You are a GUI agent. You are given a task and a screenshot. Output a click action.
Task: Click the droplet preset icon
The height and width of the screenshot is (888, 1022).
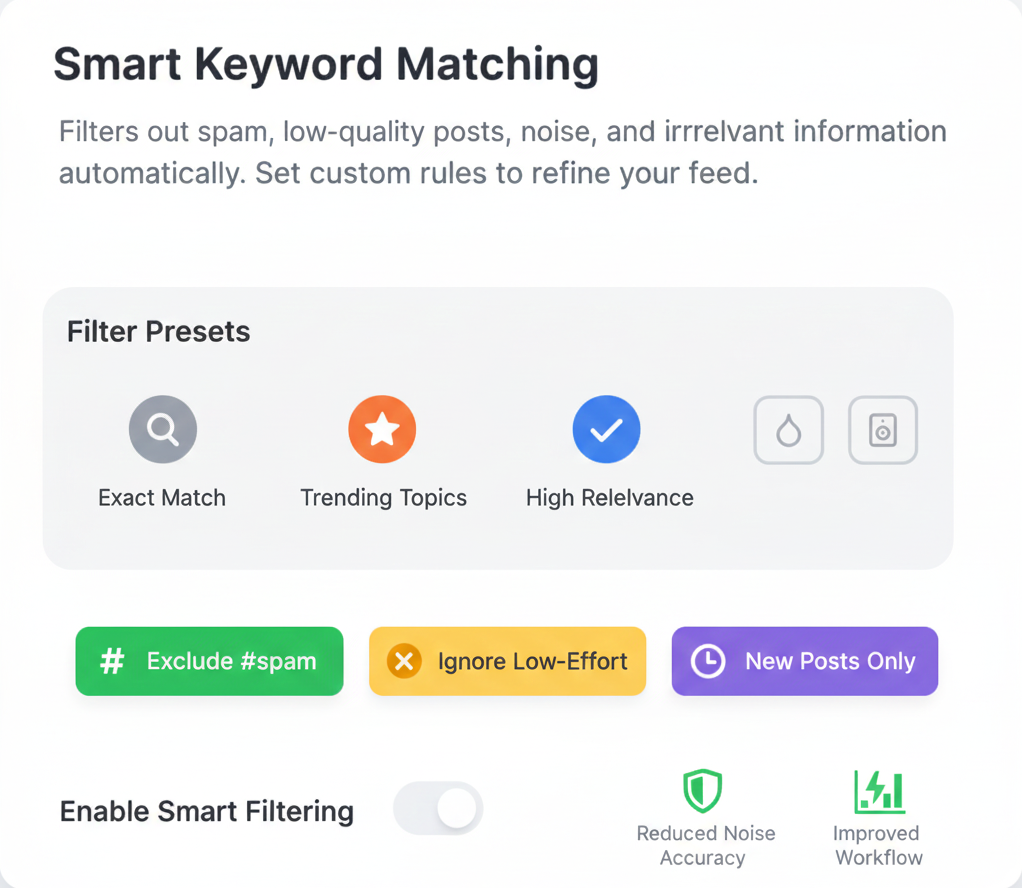tap(788, 428)
